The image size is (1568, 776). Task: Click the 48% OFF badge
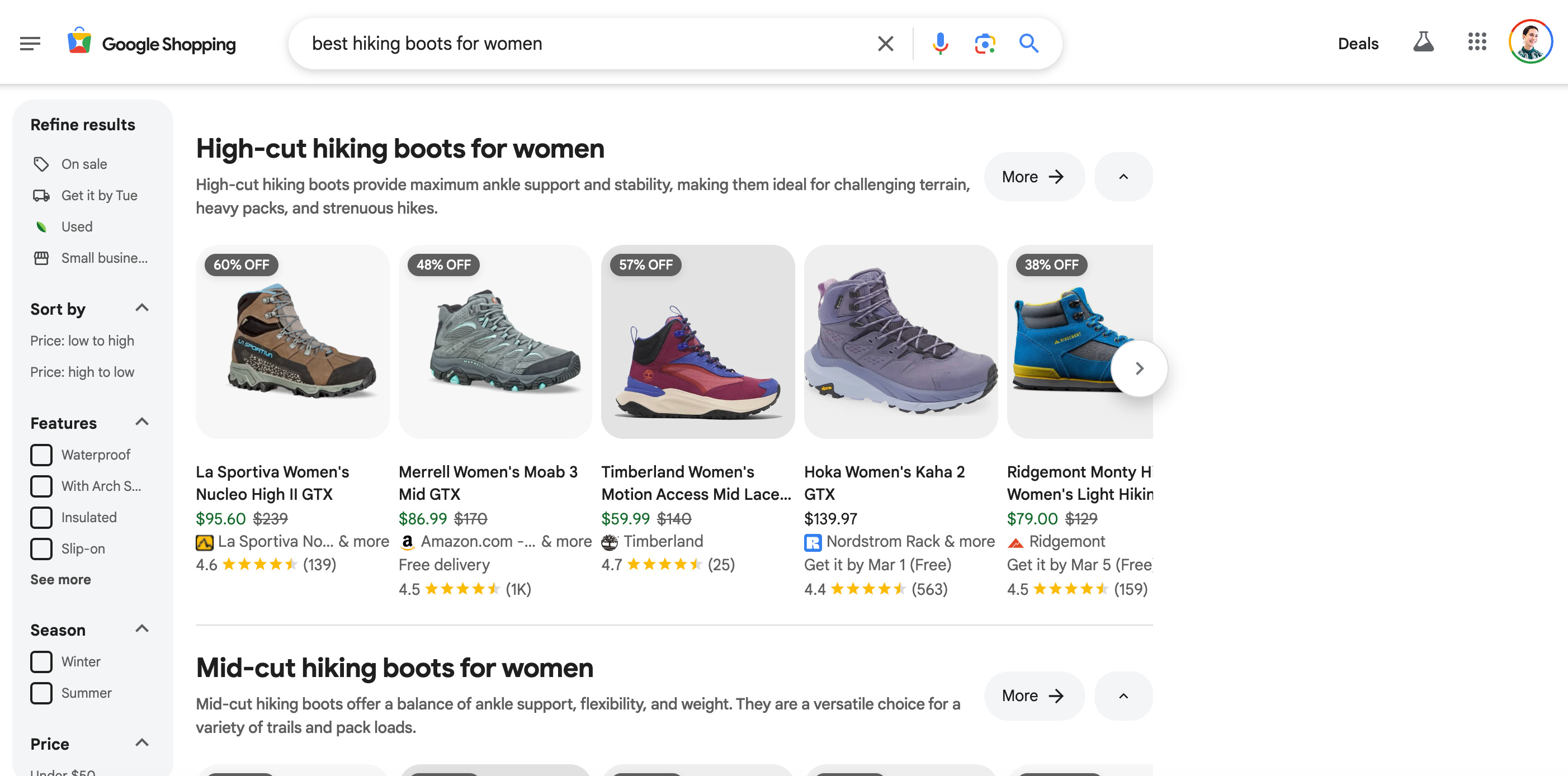tap(443, 265)
